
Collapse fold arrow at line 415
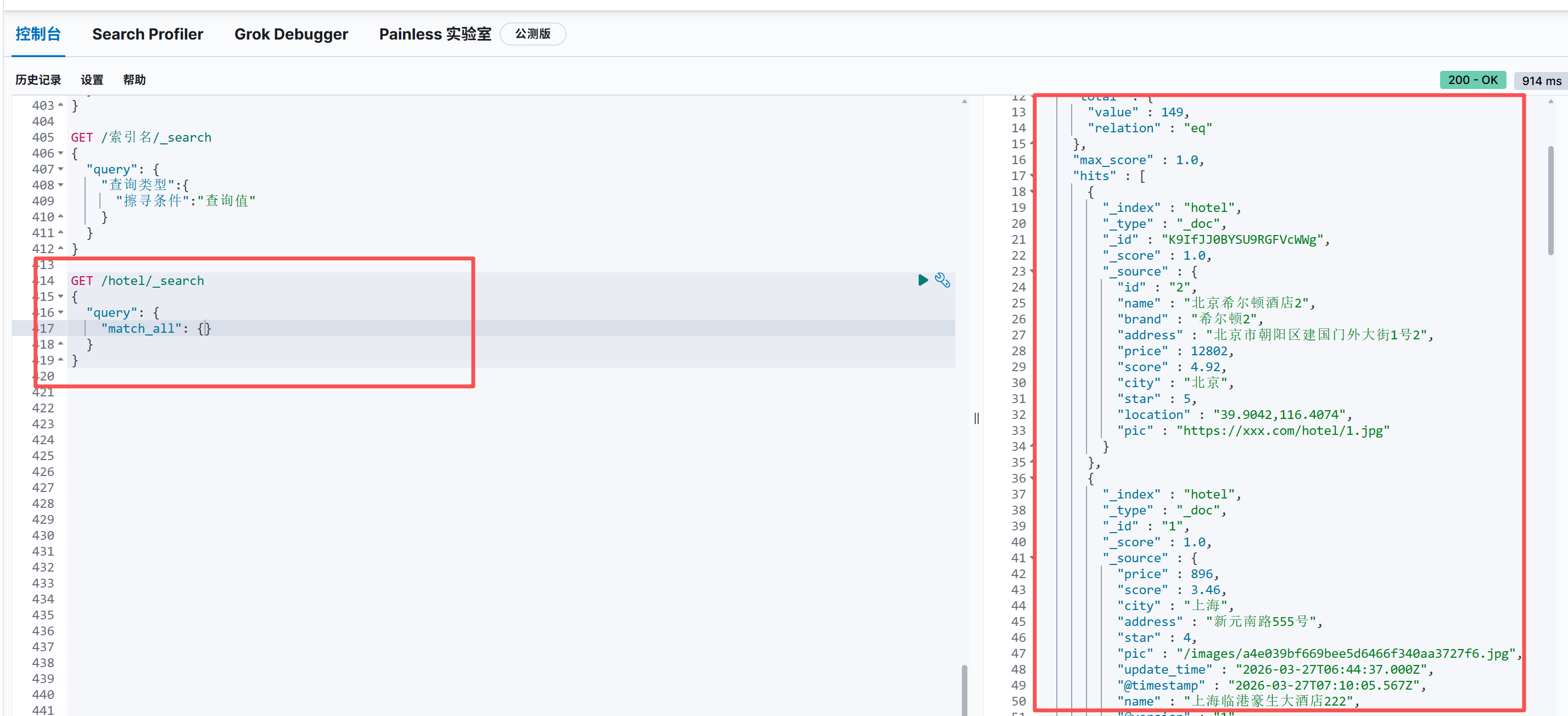pos(61,297)
